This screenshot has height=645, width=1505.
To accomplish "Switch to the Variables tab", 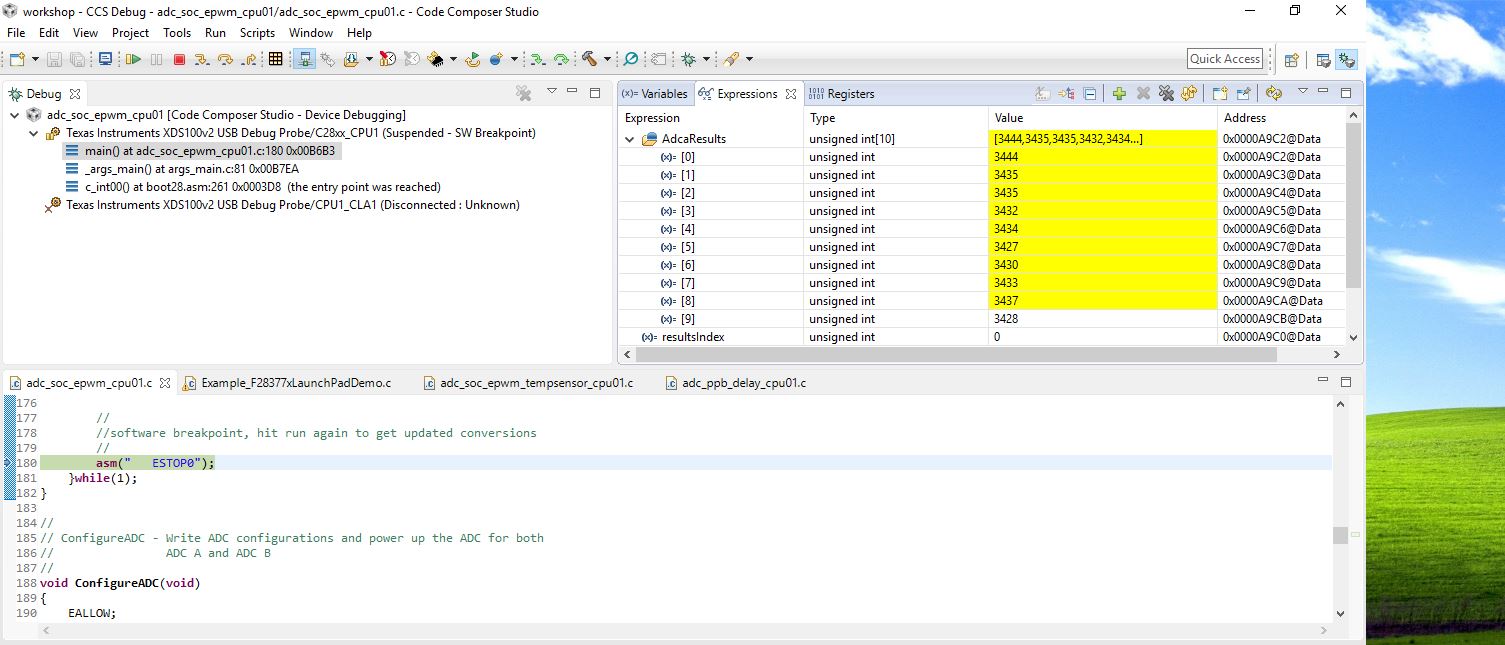I will pyautogui.click(x=655, y=94).
